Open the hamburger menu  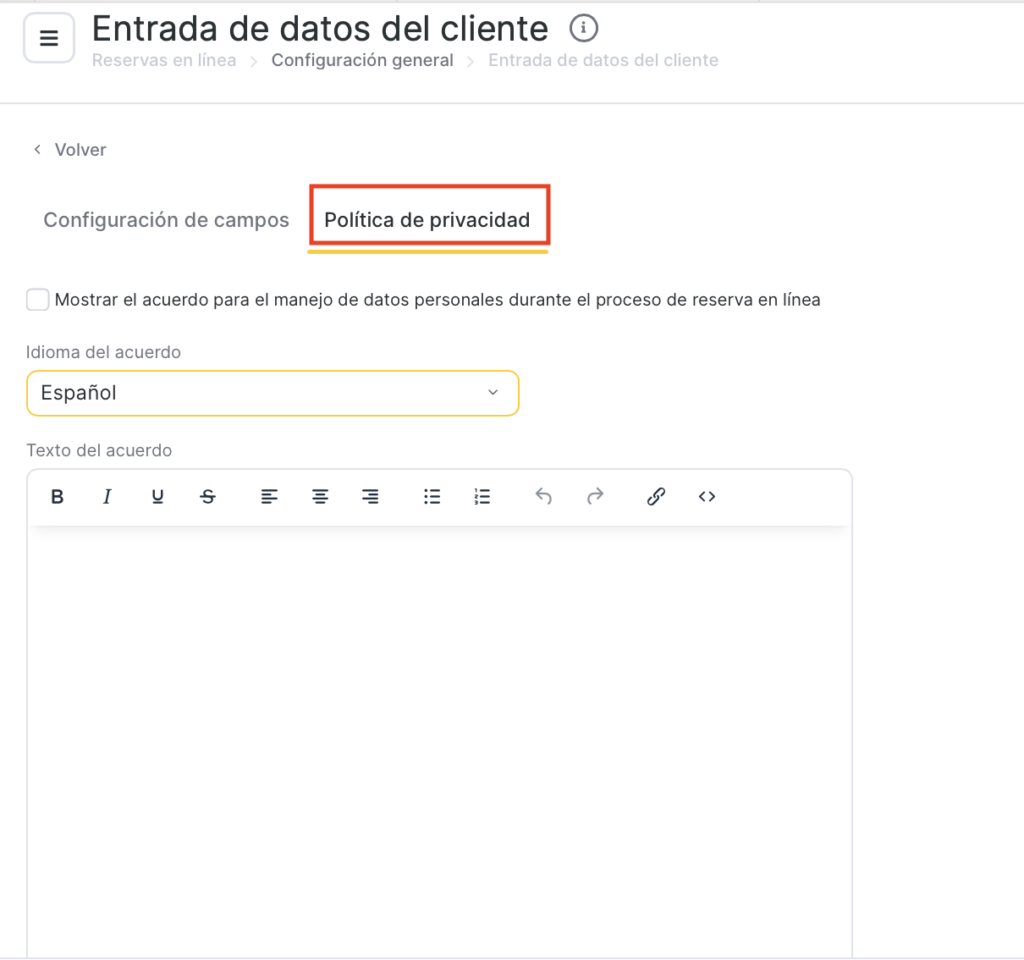coord(49,39)
